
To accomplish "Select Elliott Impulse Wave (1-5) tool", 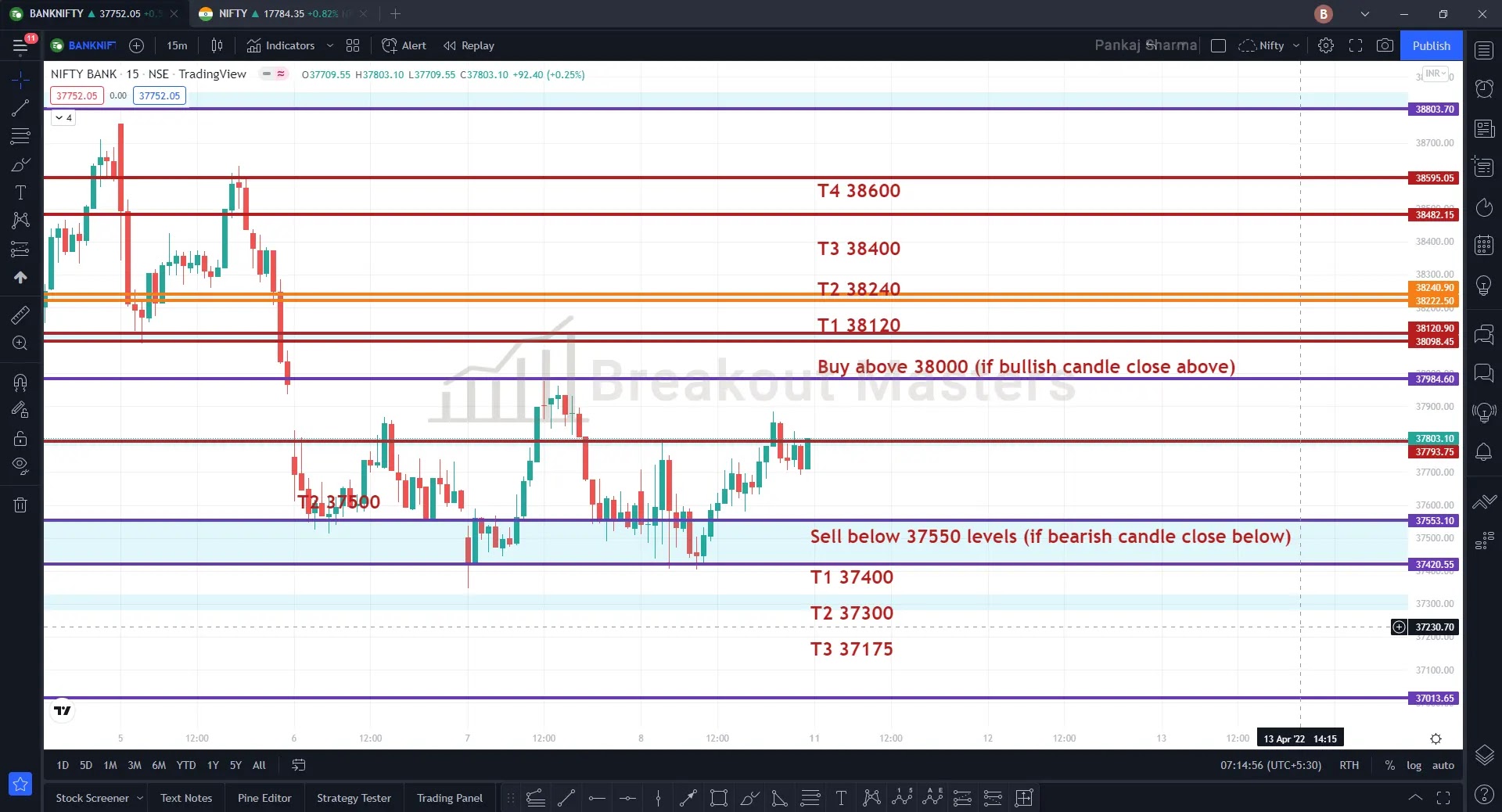I will 902,798.
